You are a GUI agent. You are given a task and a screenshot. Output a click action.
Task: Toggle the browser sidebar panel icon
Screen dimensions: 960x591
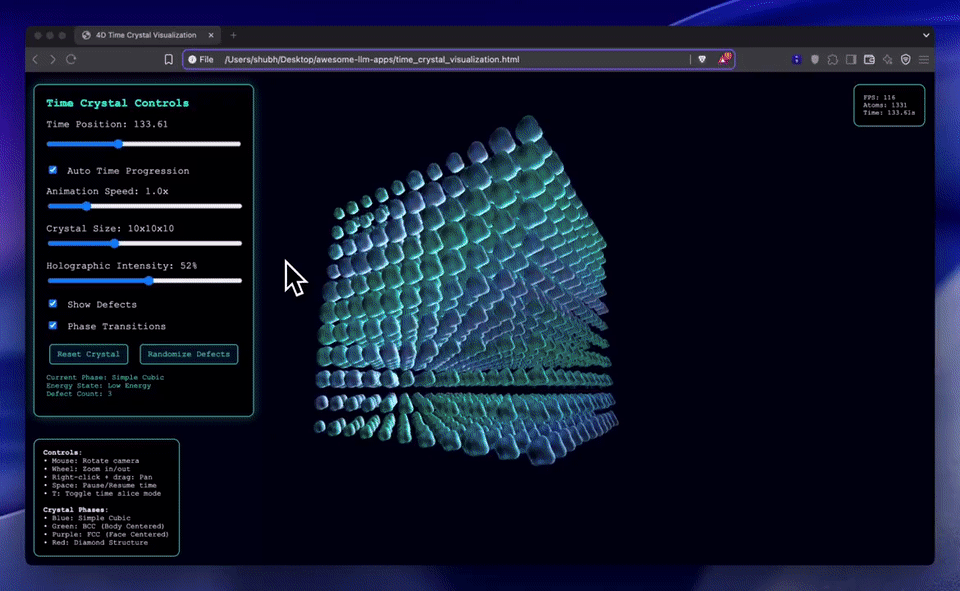pos(851,60)
